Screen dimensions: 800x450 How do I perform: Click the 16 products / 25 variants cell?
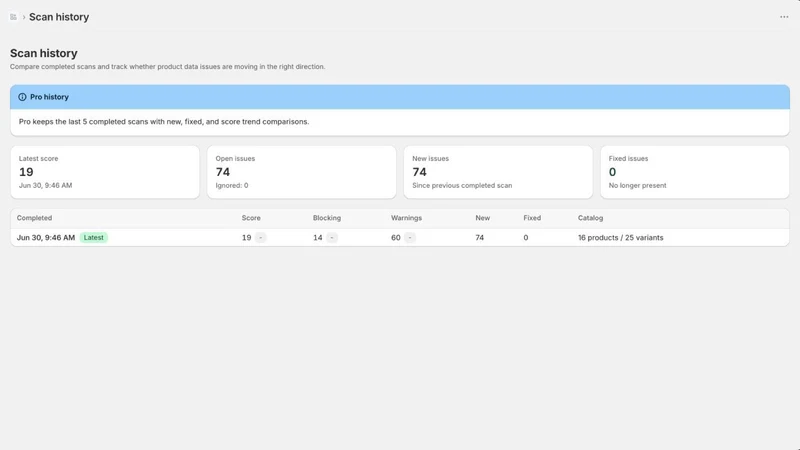[x=620, y=238]
